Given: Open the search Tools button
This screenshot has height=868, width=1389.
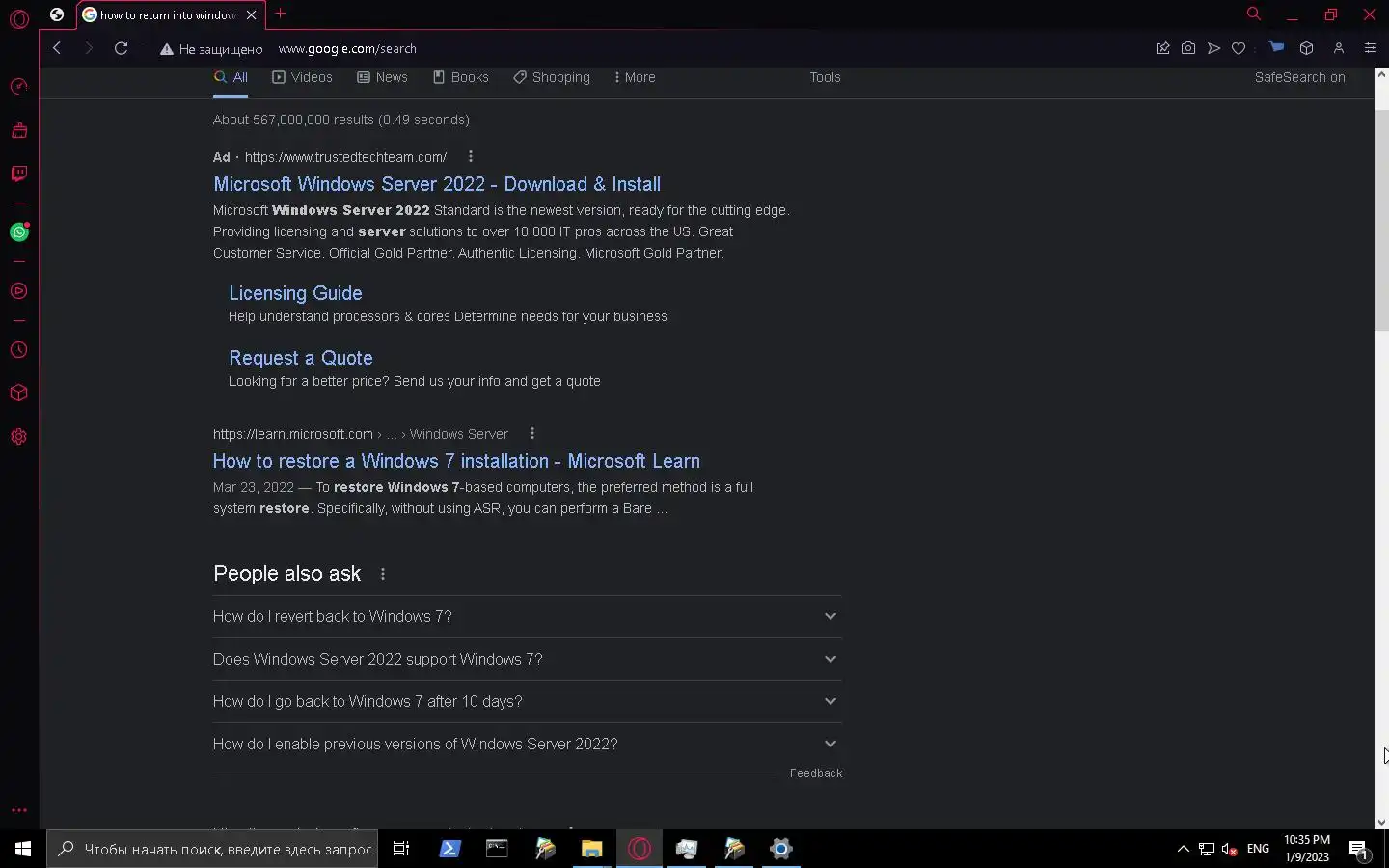Looking at the screenshot, I should [x=825, y=77].
